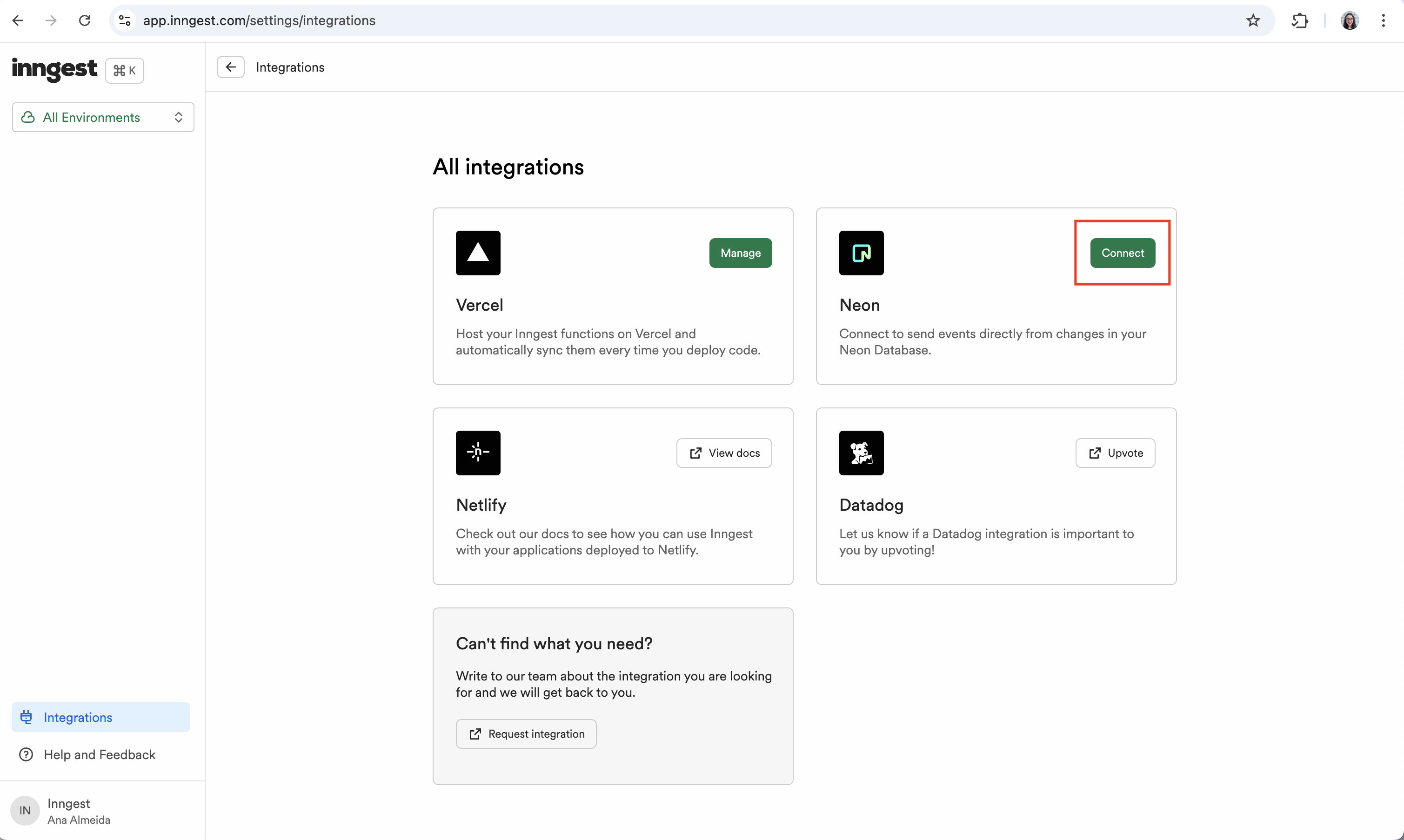View docs for Netlify integration
Screen dimensions: 1404x840
coord(724,453)
